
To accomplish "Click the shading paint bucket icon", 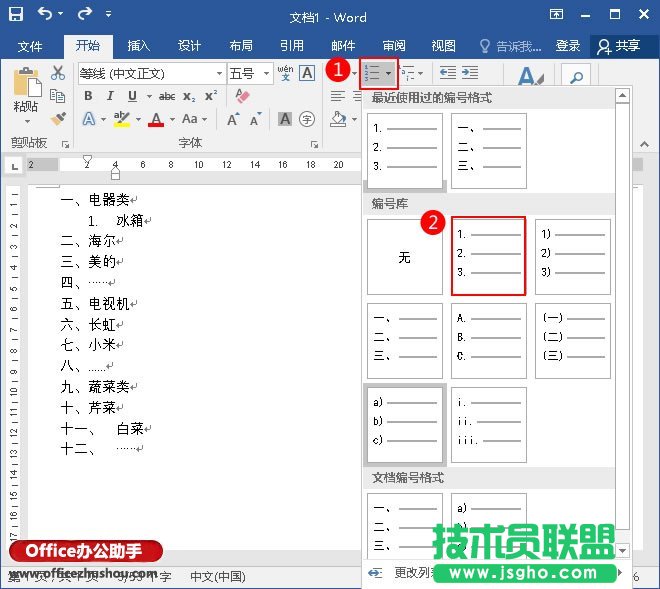I will [338, 119].
